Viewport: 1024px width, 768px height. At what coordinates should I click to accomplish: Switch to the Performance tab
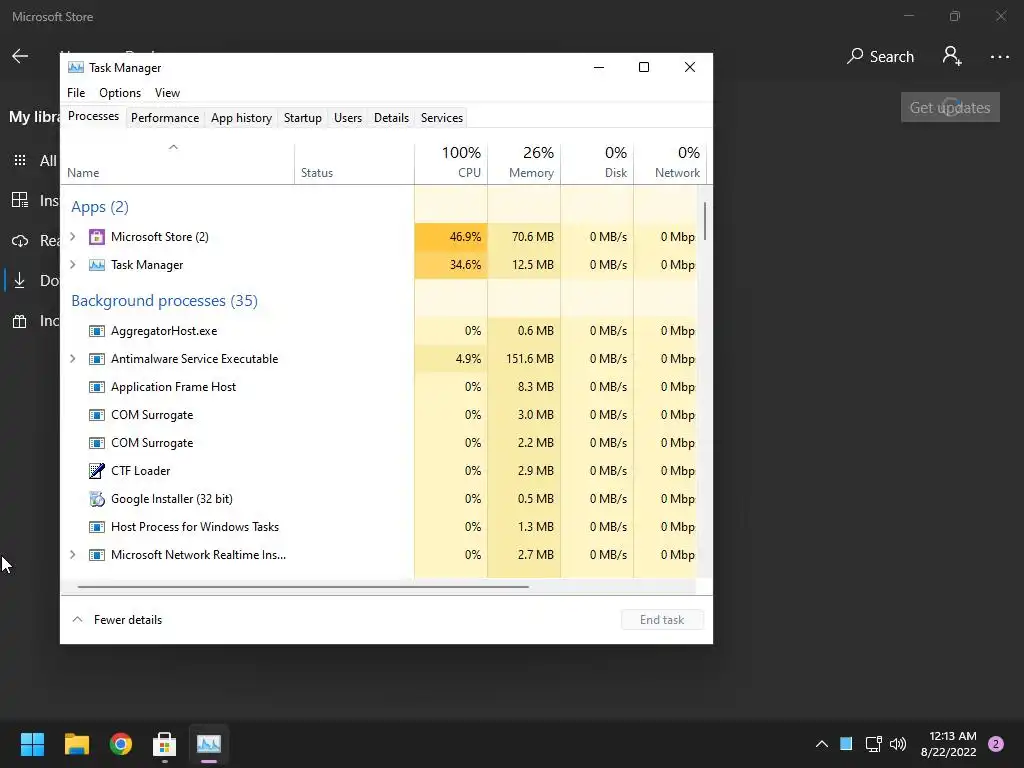coord(165,118)
